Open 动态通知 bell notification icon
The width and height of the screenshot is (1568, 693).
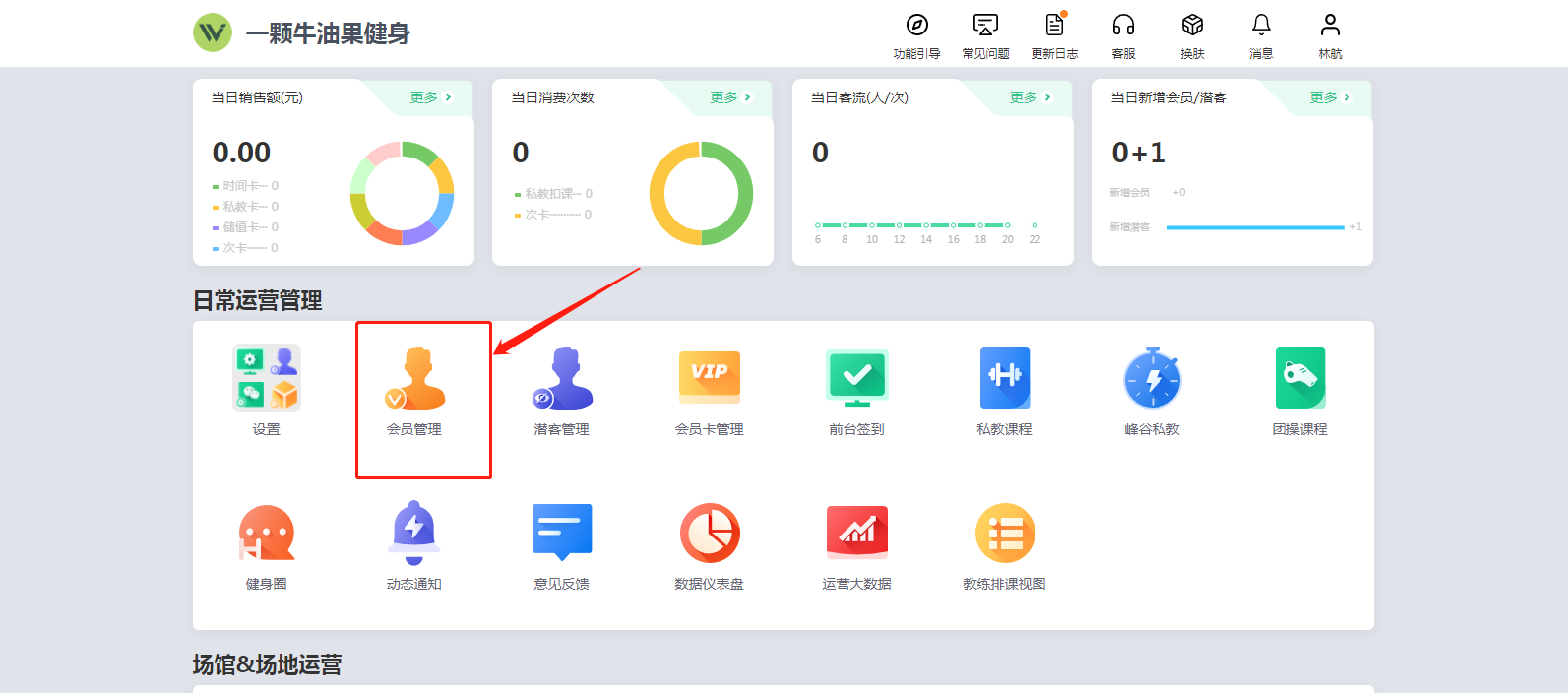coord(414,534)
